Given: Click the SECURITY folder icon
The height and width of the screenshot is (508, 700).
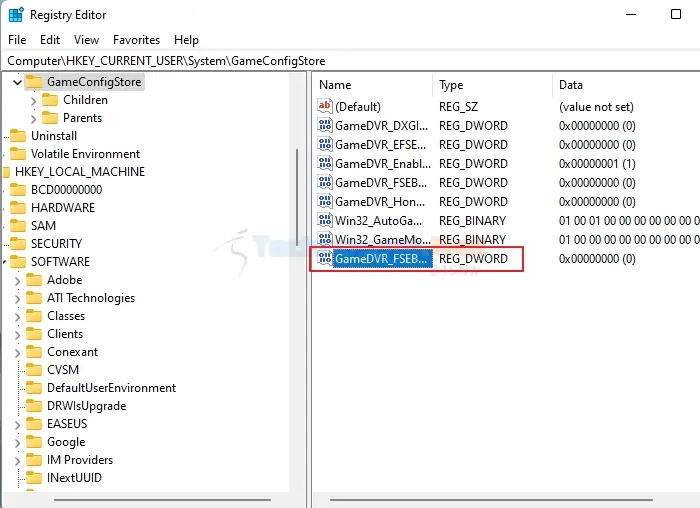Looking at the screenshot, I should point(18,244).
